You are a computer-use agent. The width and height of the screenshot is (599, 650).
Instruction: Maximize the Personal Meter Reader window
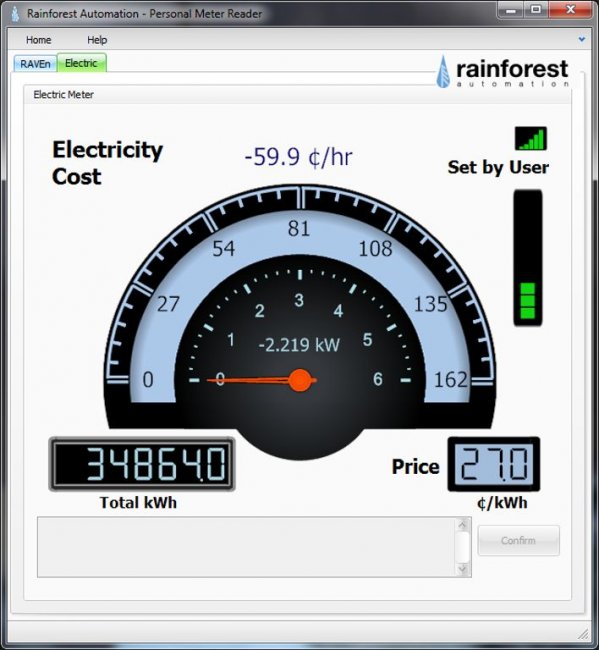click(536, 9)
